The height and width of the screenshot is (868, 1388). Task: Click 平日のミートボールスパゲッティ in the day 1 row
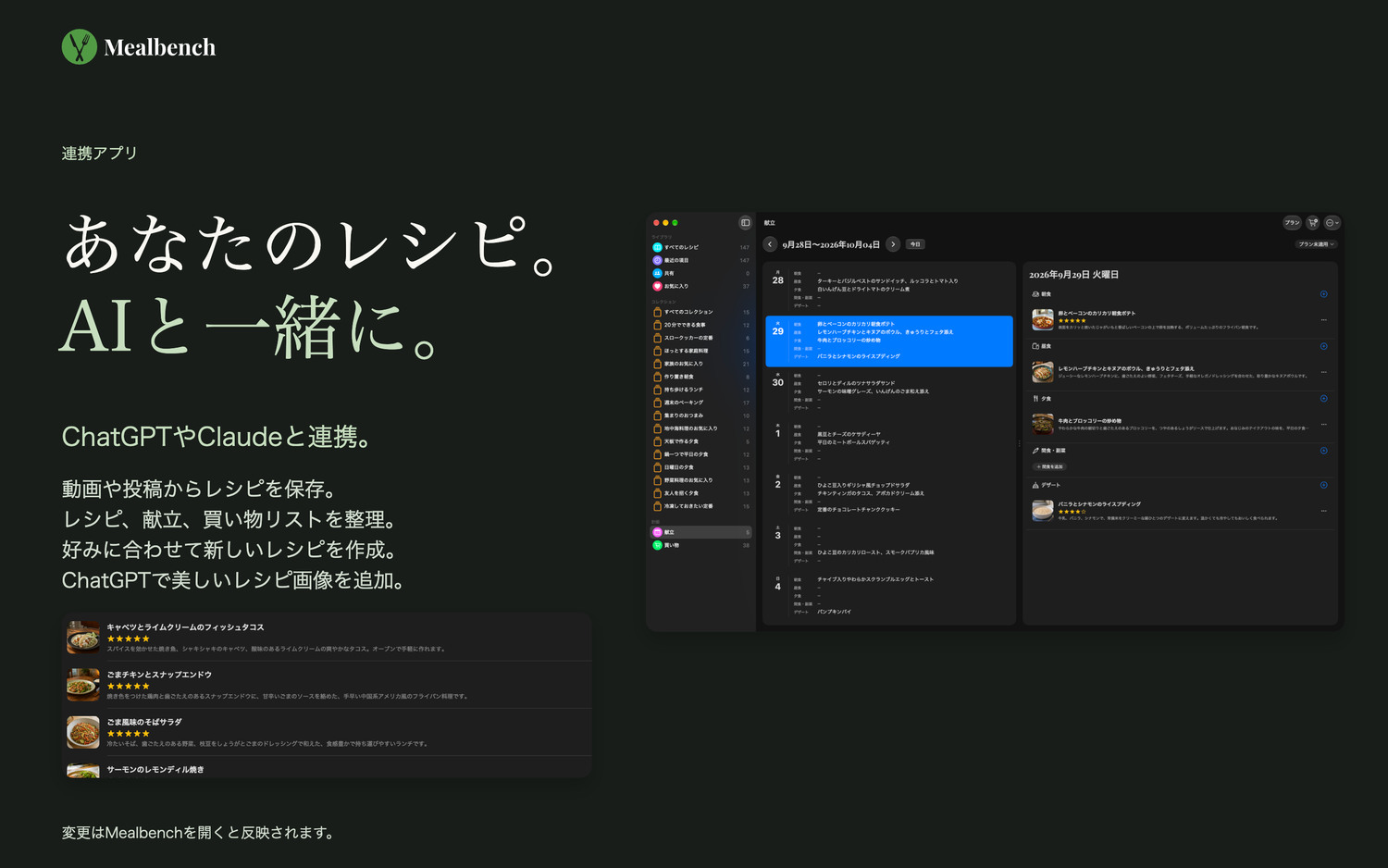853,442
